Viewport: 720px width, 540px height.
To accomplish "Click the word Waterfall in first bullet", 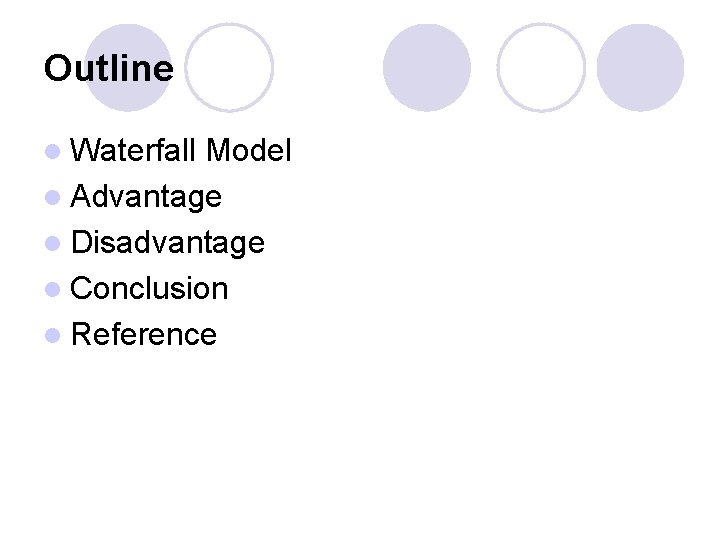I will coord(135,151).
